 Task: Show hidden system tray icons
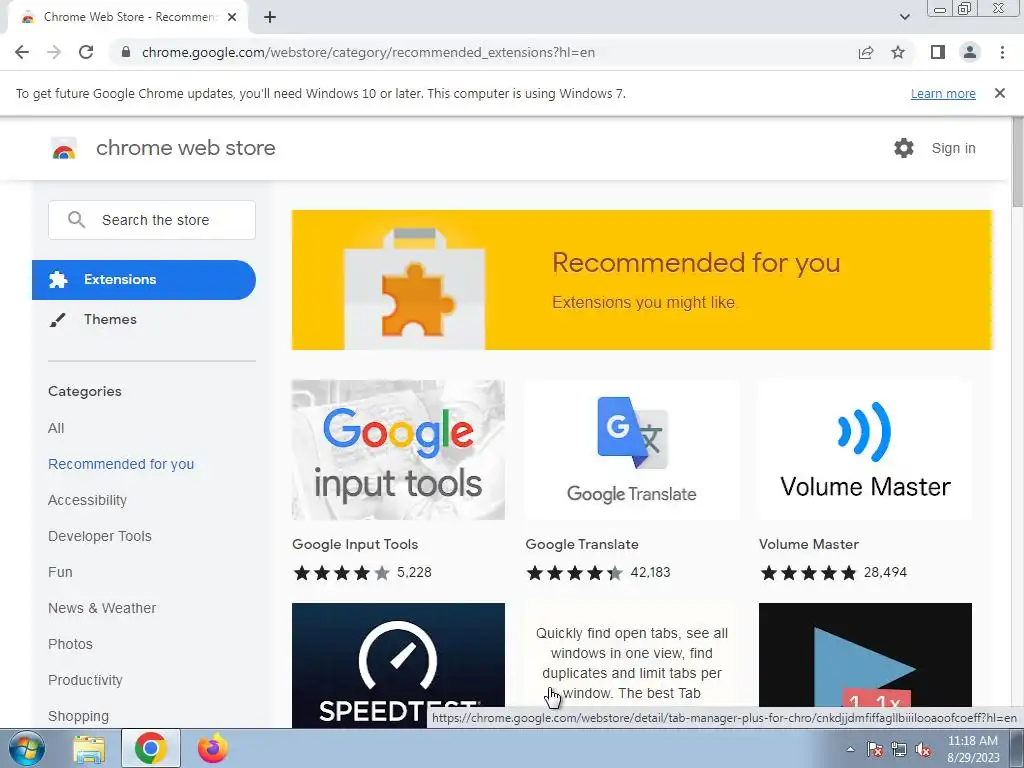850,749
